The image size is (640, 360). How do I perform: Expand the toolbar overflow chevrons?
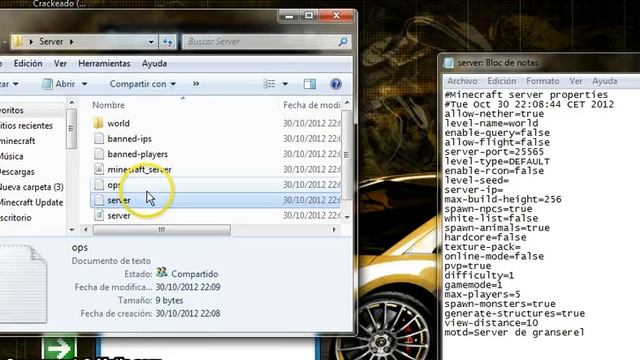[x=196, y=84]
